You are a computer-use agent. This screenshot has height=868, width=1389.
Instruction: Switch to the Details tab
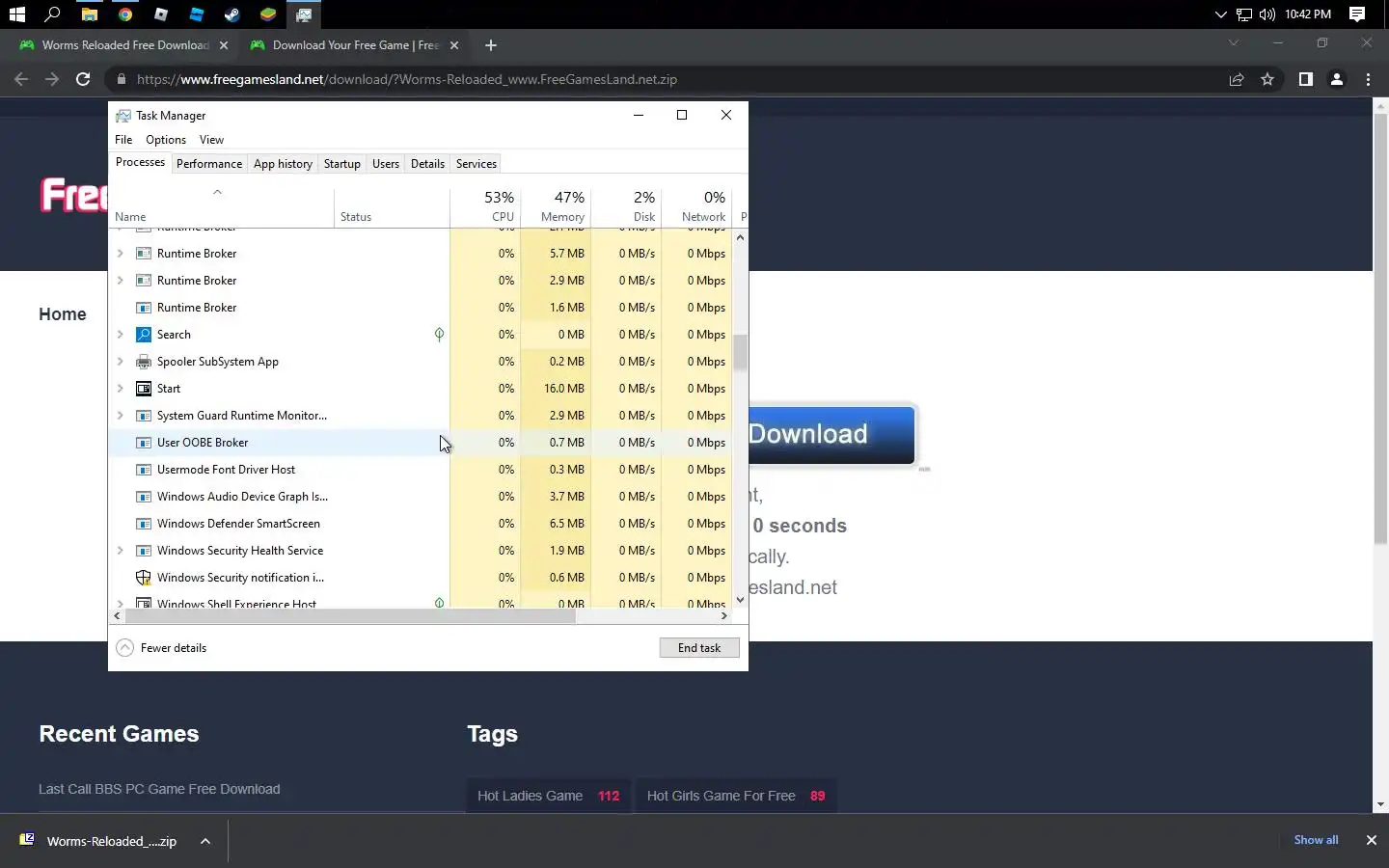[x=427, y=164]
